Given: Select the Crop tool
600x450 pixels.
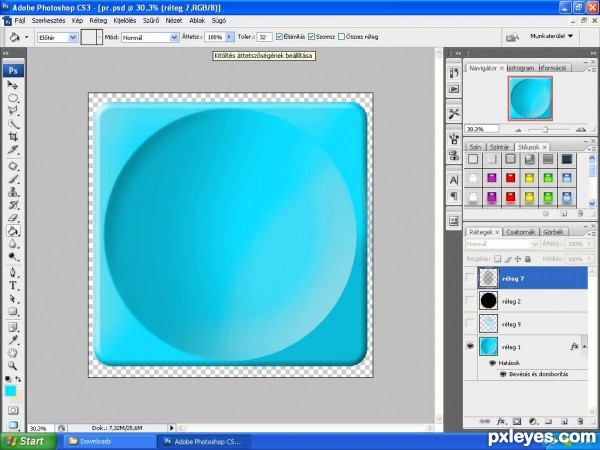Looking at the screenshot, I should coord(13,137).
